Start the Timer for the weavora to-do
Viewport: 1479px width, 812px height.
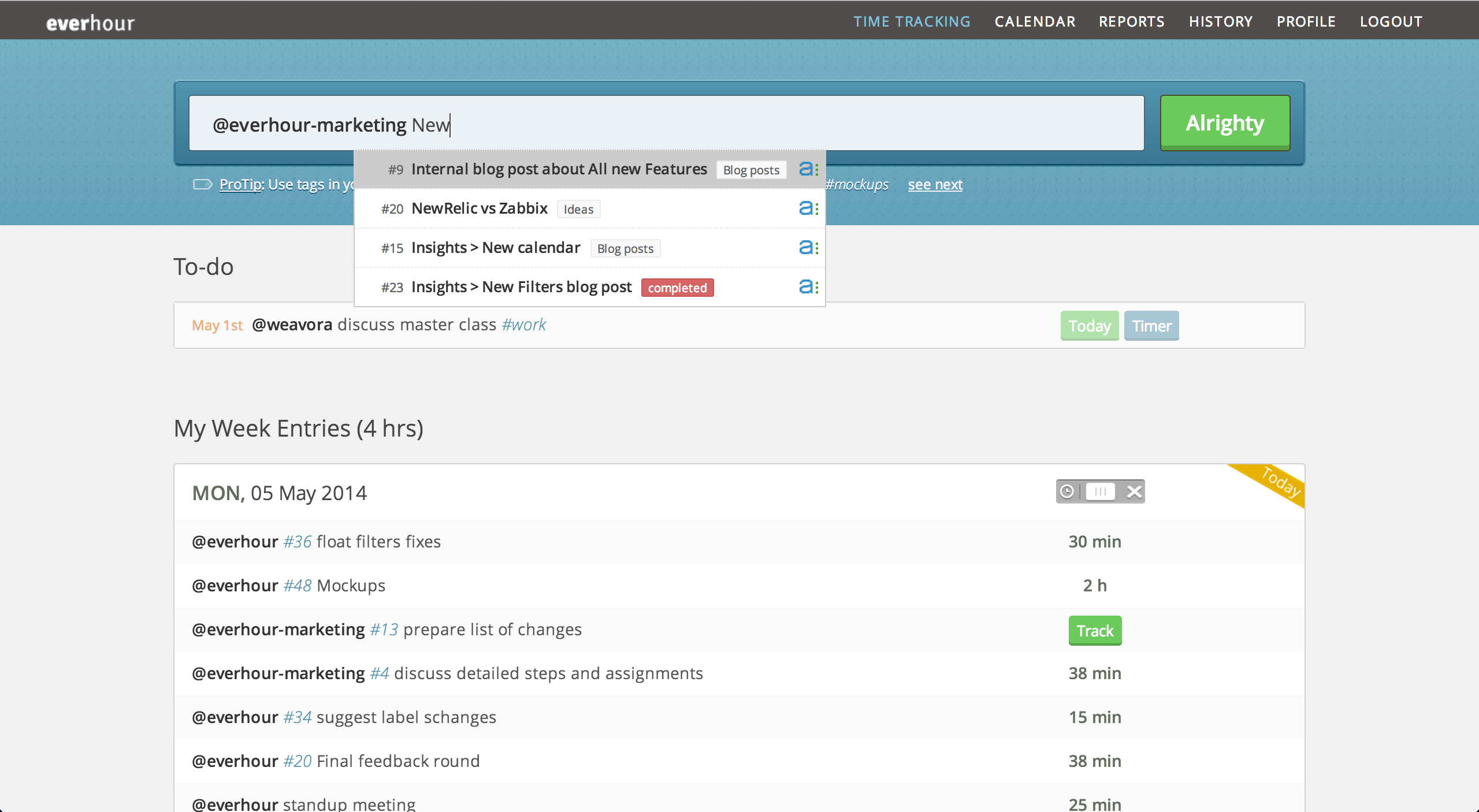click(x=1151, y=325)
